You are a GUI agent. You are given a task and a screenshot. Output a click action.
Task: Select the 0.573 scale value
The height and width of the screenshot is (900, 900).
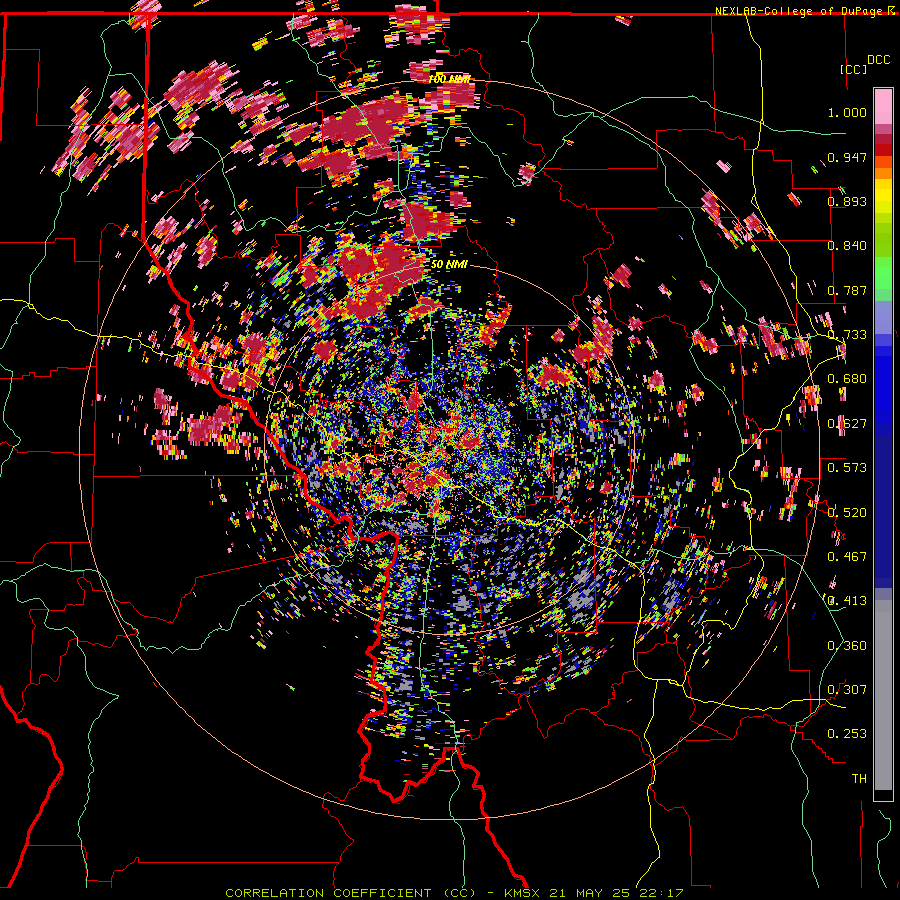(x=847, y=468)
